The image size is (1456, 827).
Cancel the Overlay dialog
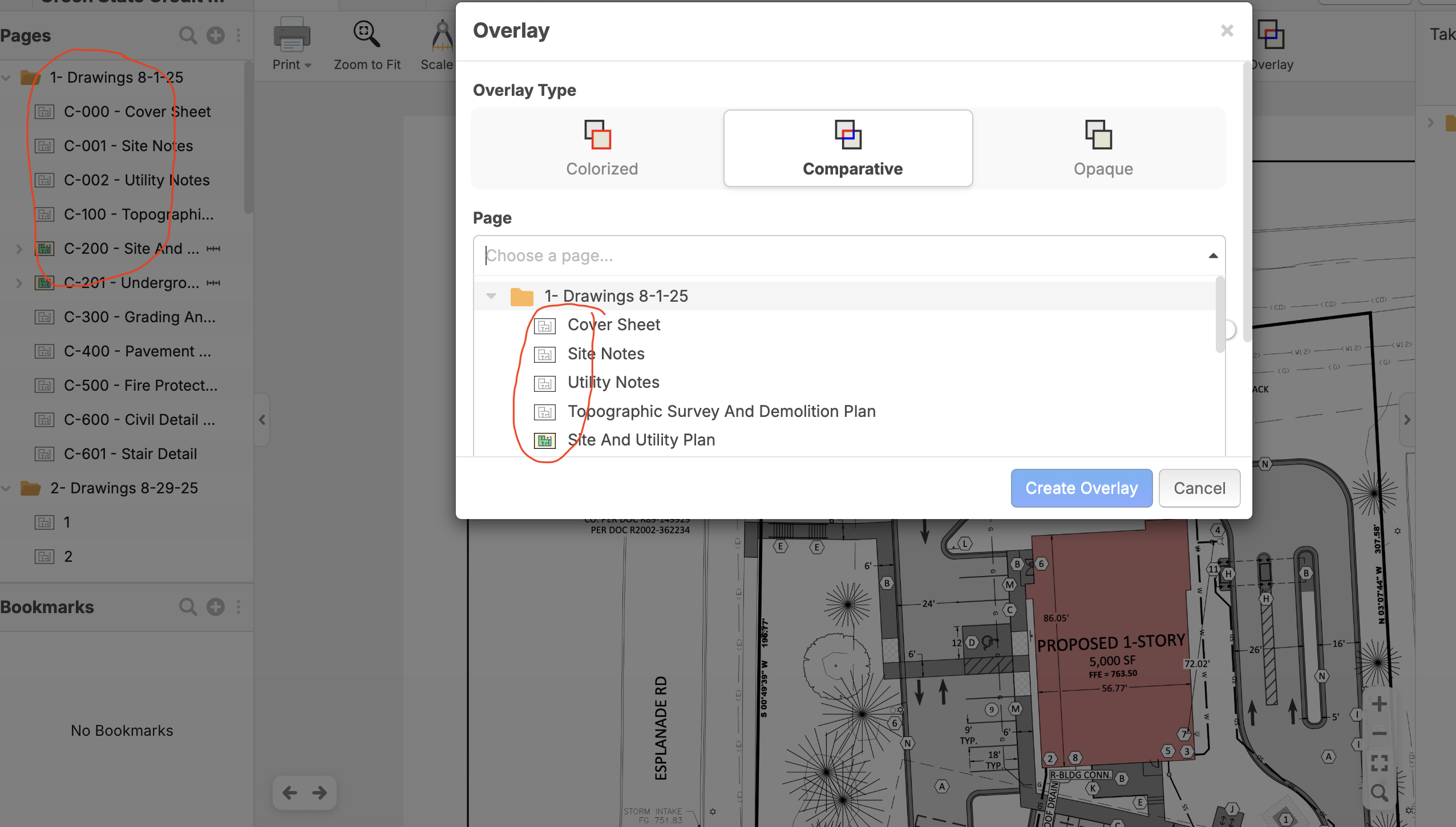coord(1199,488)
